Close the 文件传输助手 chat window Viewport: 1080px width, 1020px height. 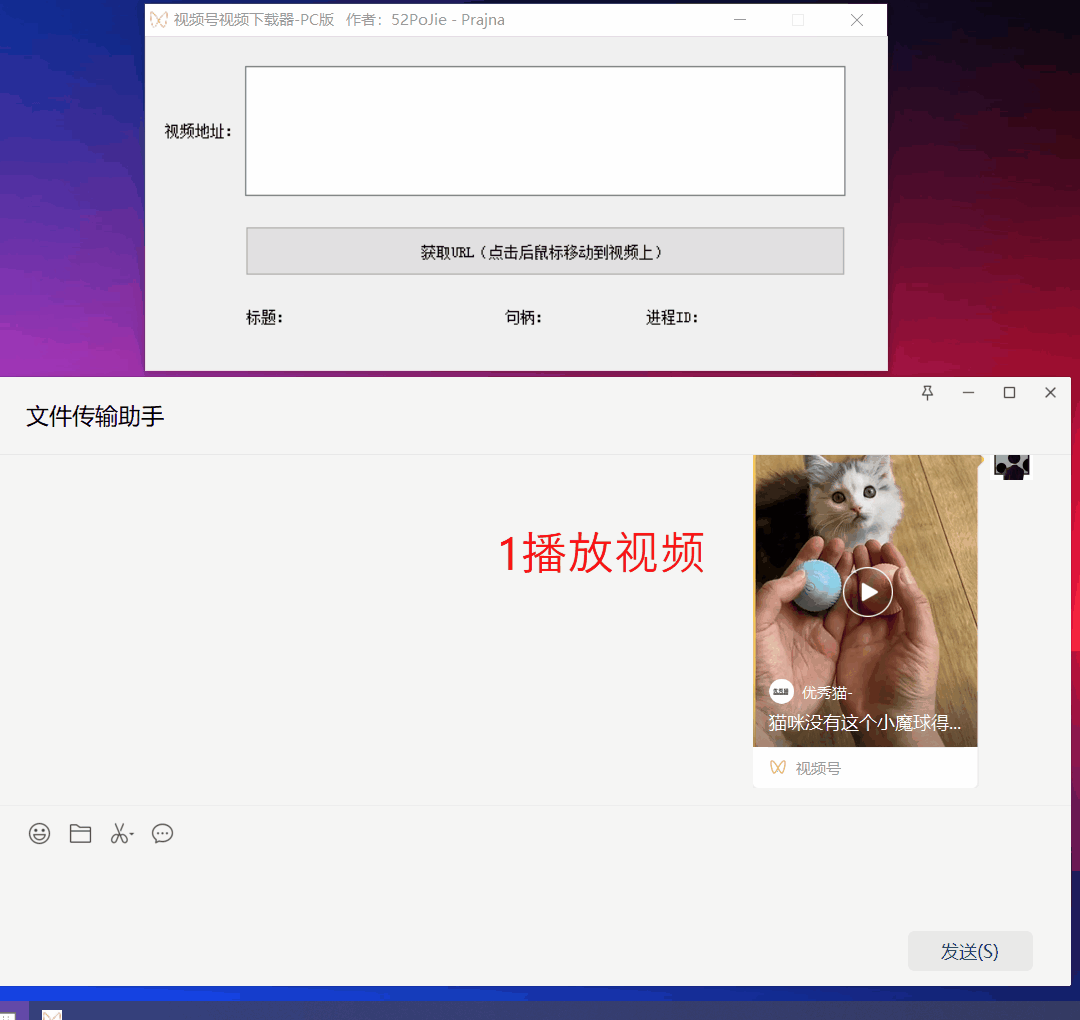coord(1050,393)
